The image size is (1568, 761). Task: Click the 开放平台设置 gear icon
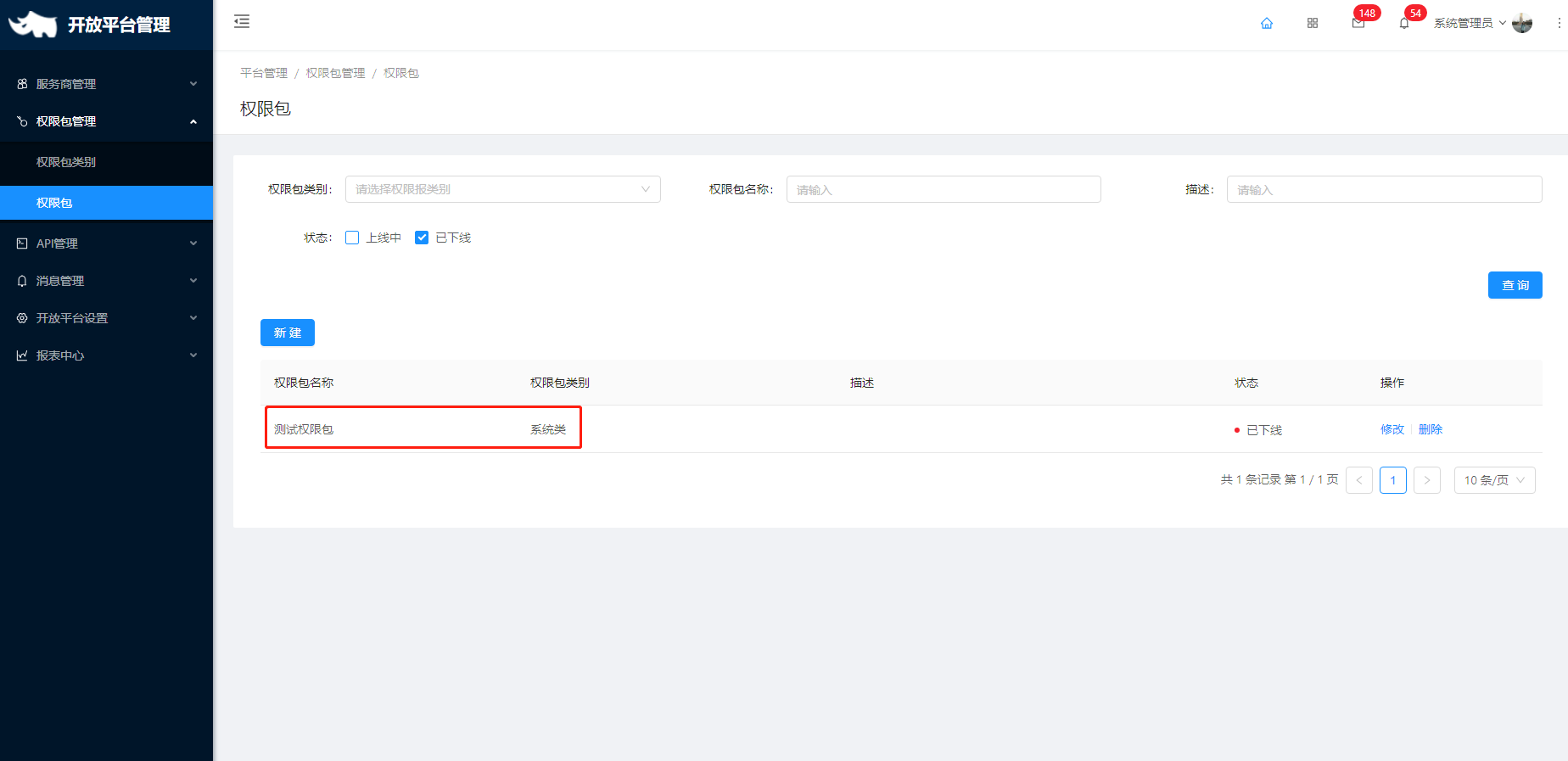coord(22,318)
